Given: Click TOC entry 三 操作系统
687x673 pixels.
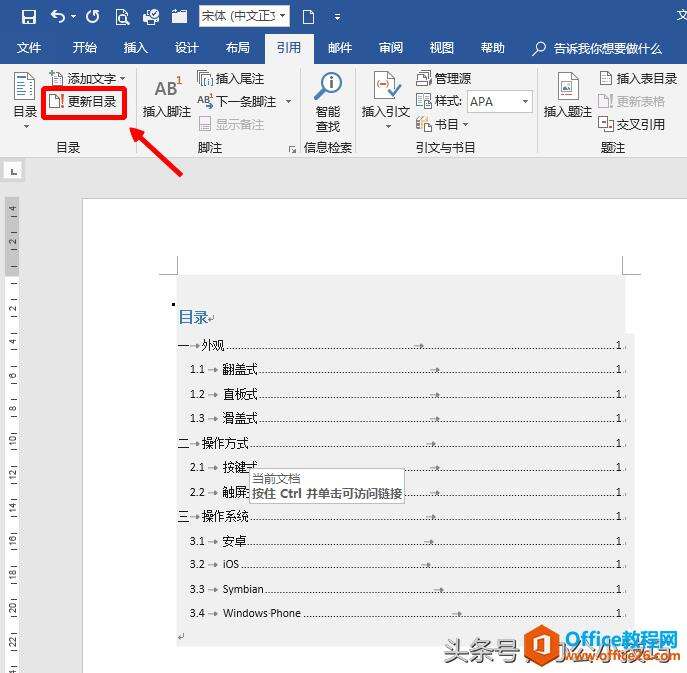Looking at the screenshot, I should click(401, 516).
